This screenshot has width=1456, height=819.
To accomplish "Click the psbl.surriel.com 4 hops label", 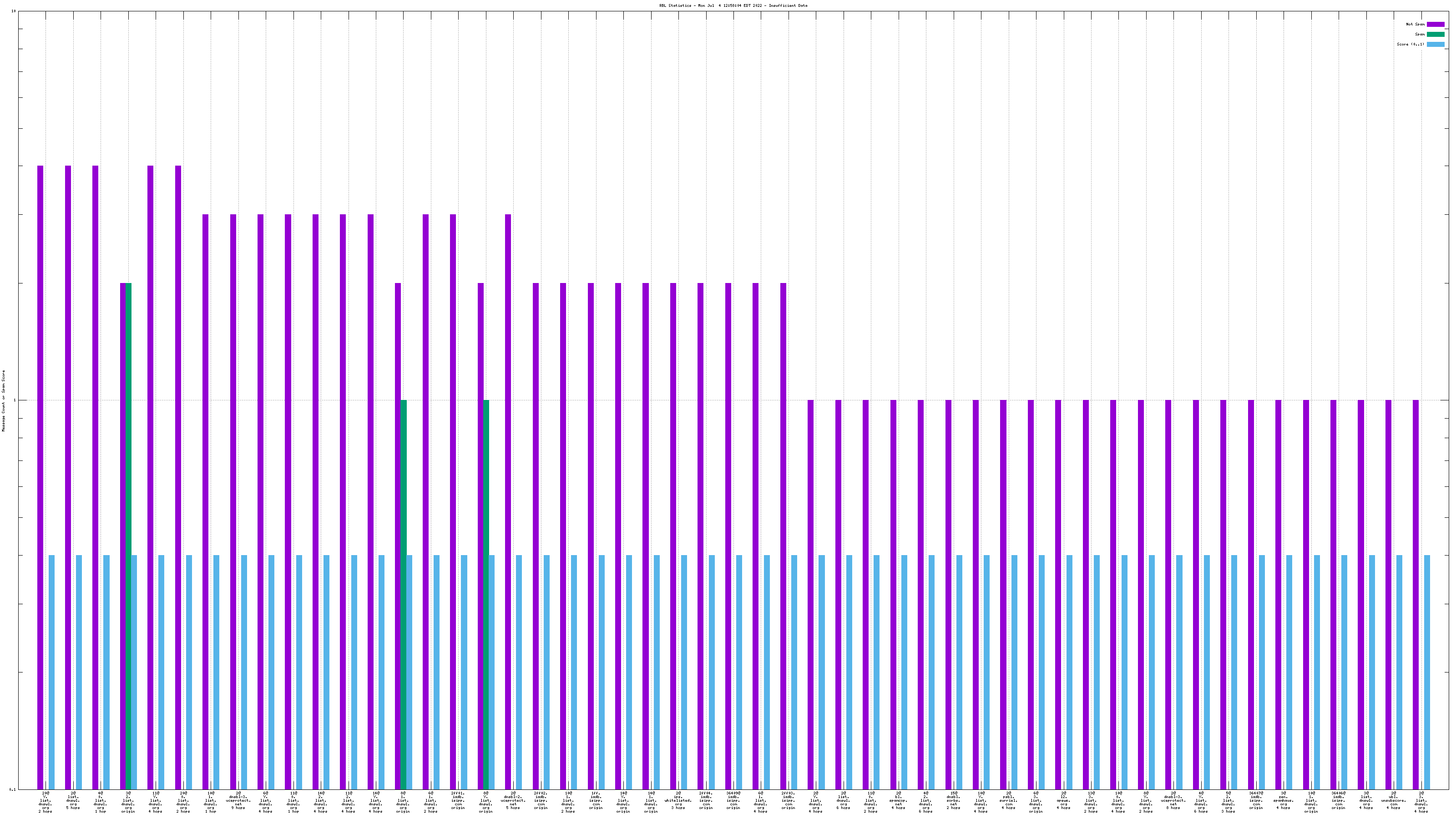I will [x=1008, y=800].
